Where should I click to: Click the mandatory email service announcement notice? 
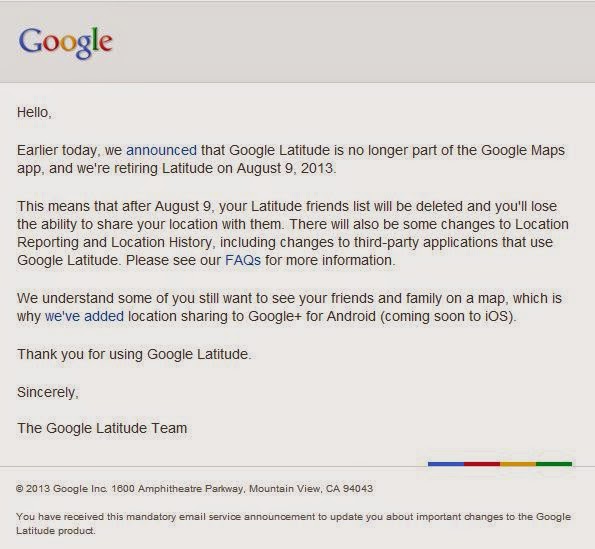pyautogui.click(x=293, y=523)
